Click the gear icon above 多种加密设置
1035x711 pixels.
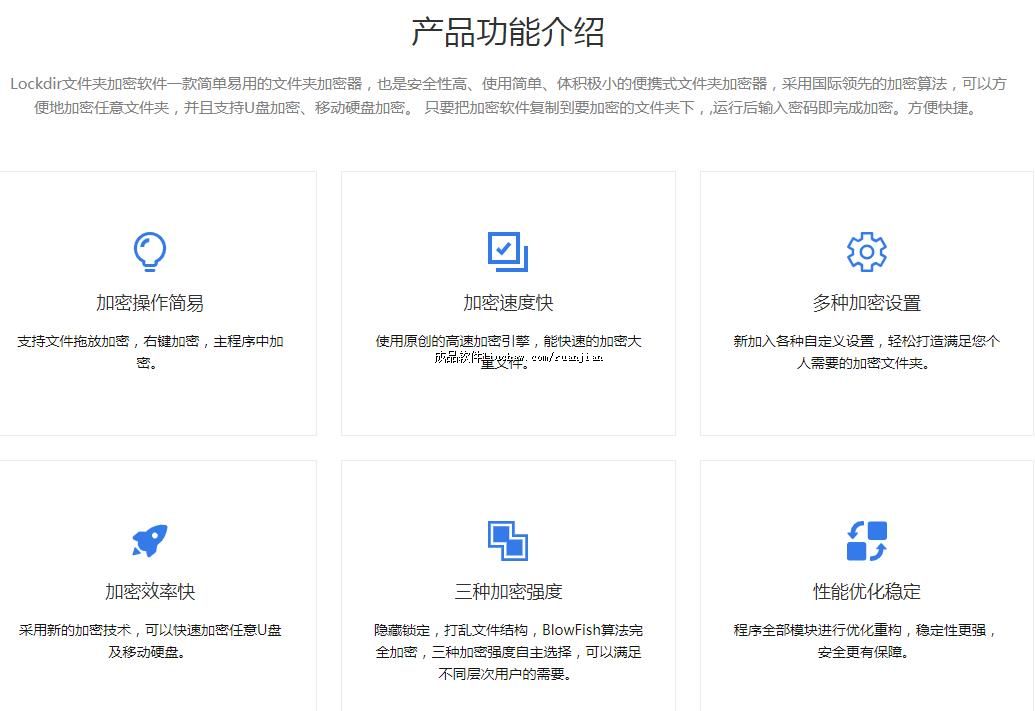tap(866, 252)
